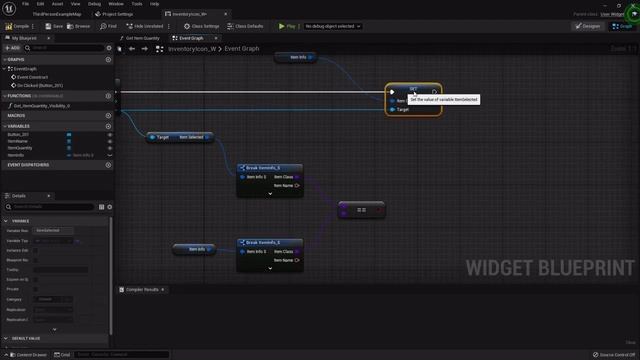Open the Asset menu

click(58, 4)
